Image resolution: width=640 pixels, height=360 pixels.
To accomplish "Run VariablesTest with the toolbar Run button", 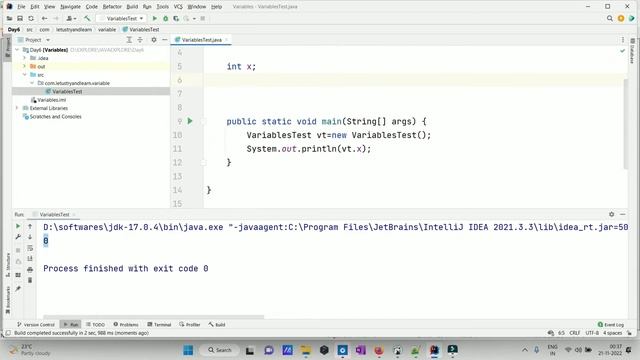I will click(x=154, y=18).
